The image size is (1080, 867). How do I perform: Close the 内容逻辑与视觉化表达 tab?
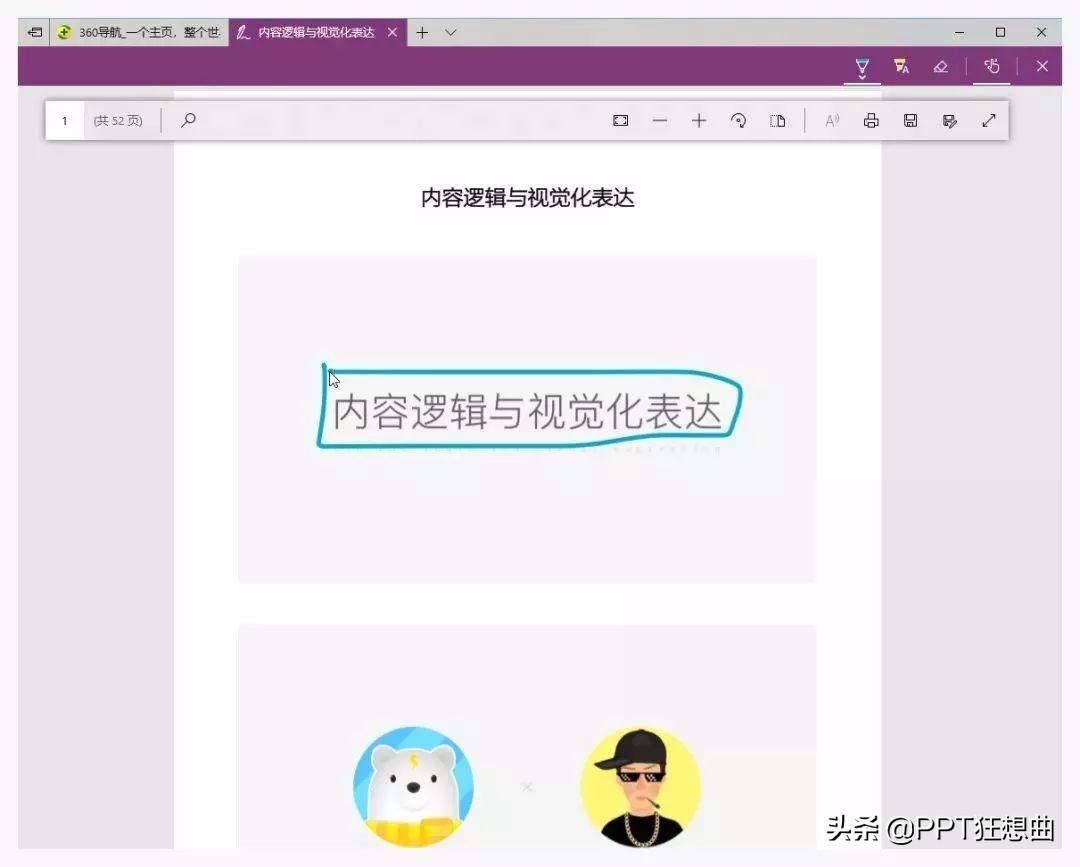[x=392, y=32]
